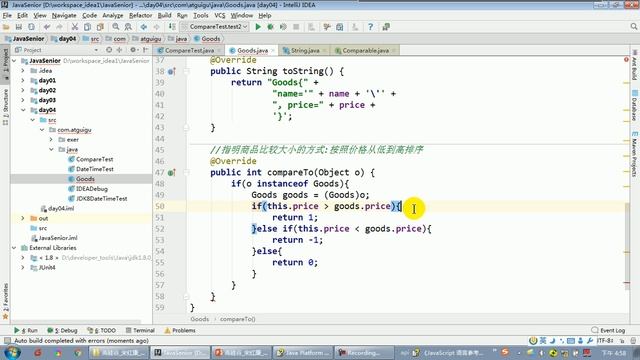The image size is (640, 360).
Task: Start Debug with the bug icon
Action: pyautogui.click(x=270, y=27)
